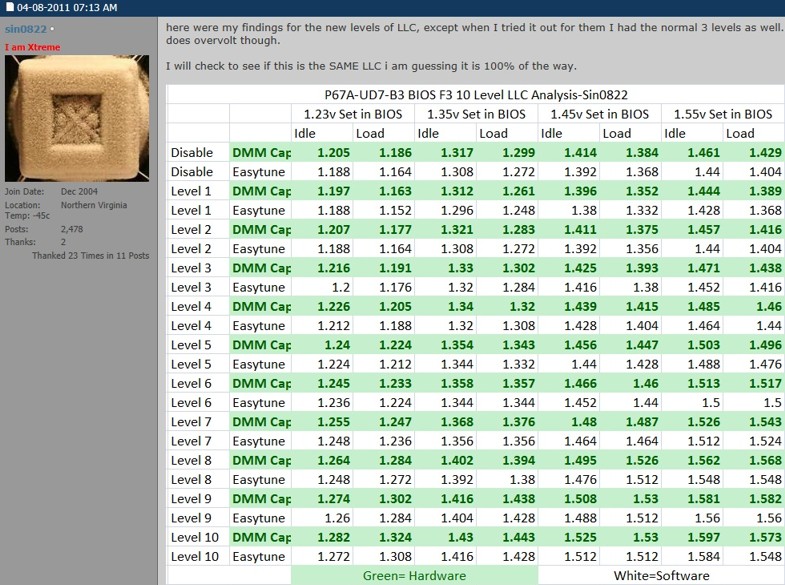
Task: Click the Easytune label in the Level 10 row
Action: 259,557
